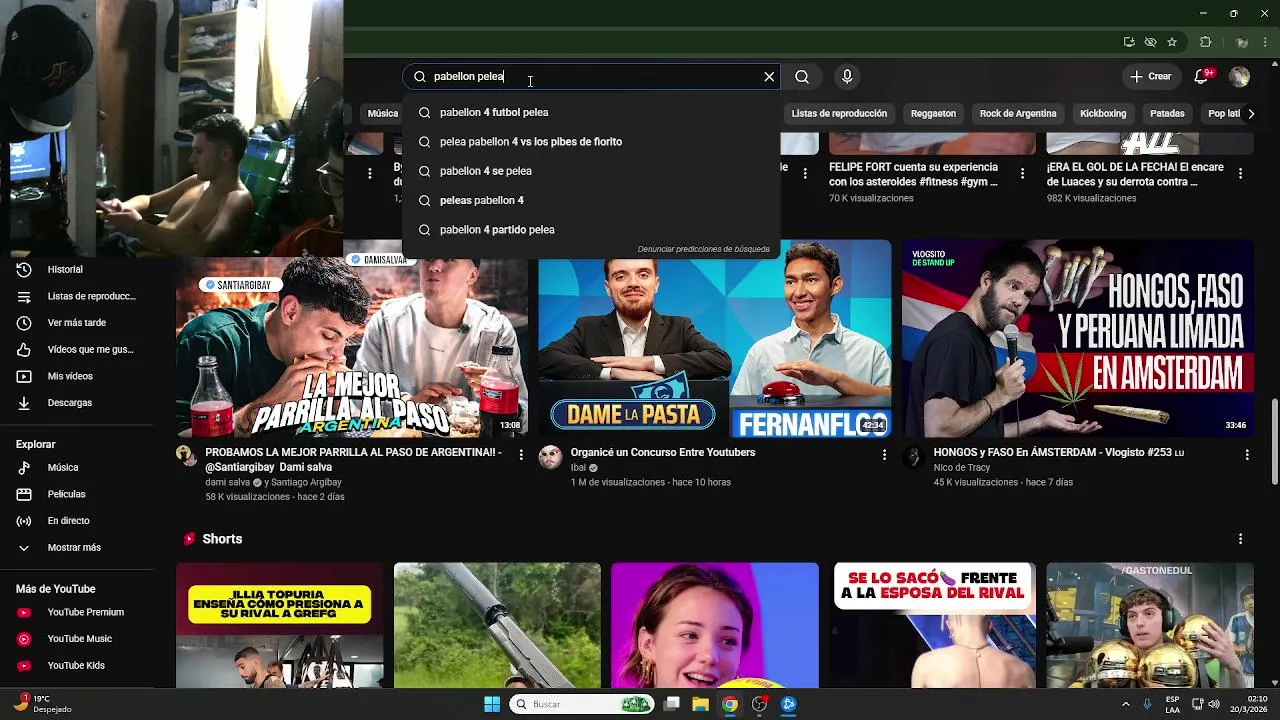Expand Mostrar más in the sidebar
Screen dimensions: 1280x720
click(77, 548)
